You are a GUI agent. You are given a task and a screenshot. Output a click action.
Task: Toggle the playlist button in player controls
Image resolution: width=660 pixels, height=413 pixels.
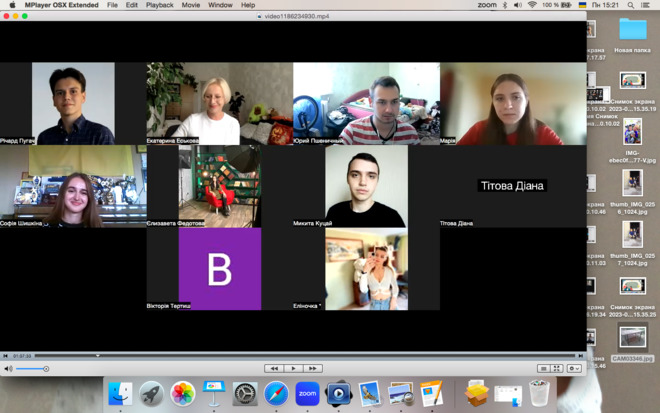(x=544, y=369)
